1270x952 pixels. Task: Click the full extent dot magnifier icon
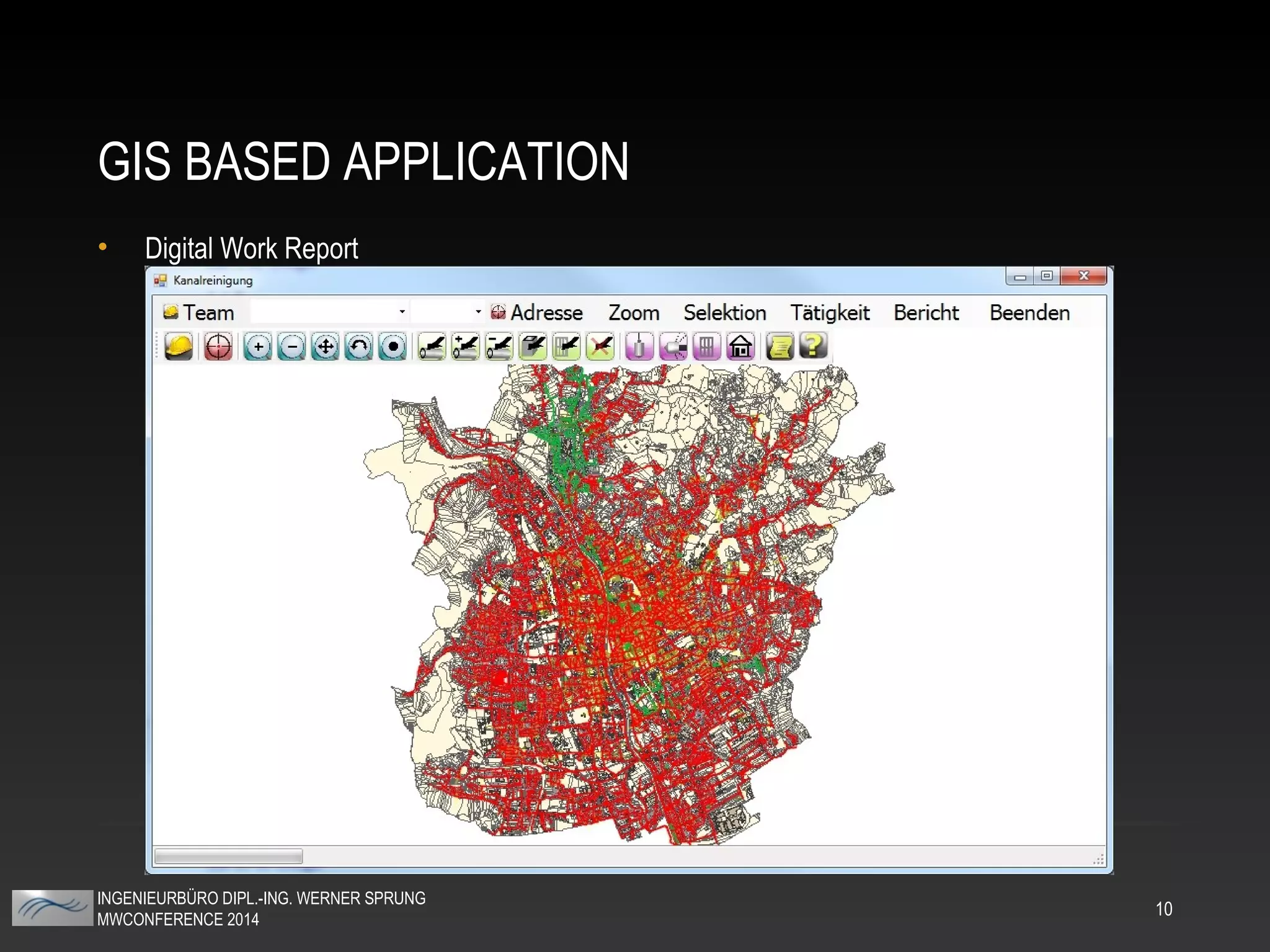point(393,346)
